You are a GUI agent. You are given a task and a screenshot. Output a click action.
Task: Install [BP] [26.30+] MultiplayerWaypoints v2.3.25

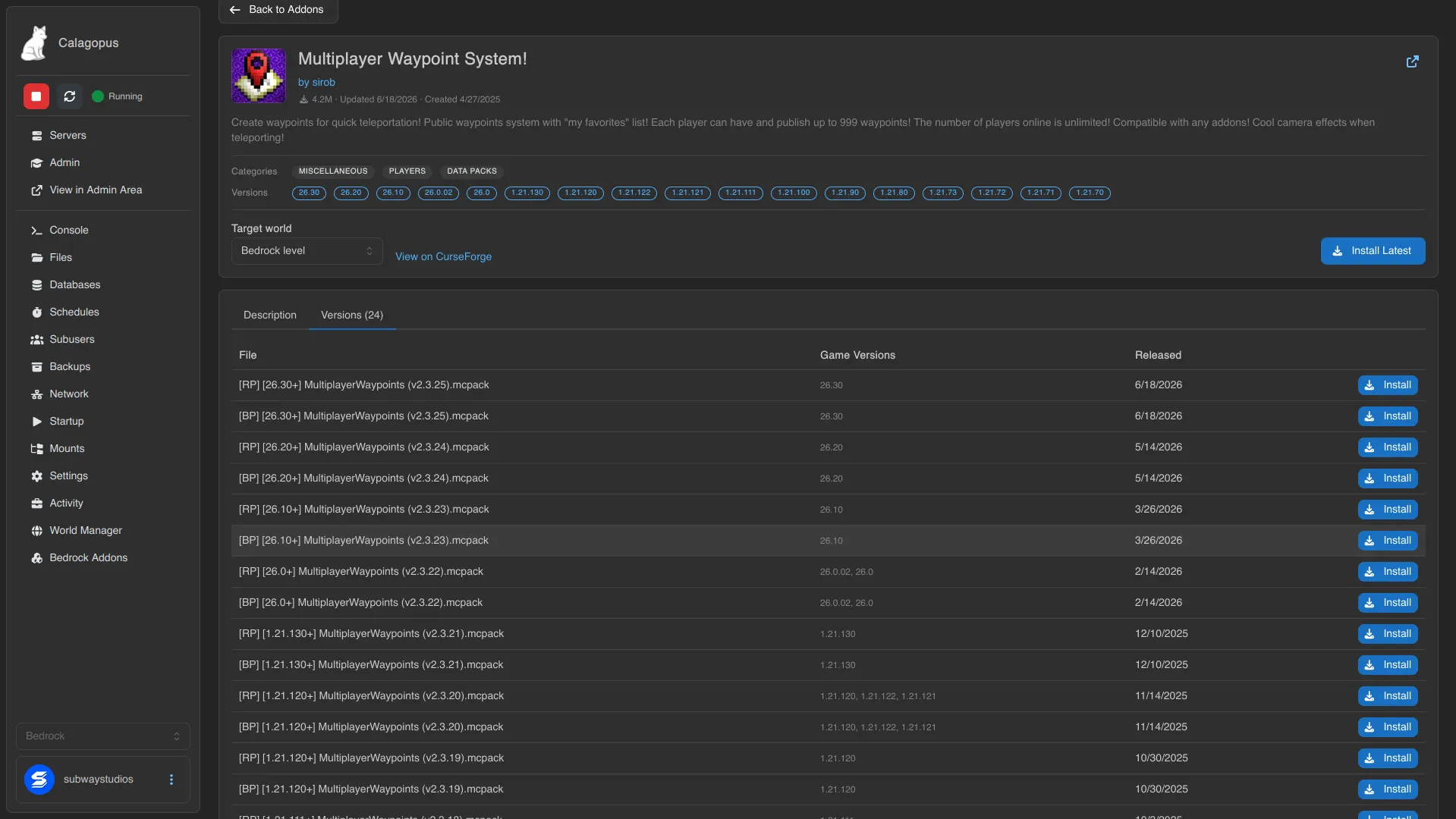click(1388, 416)
